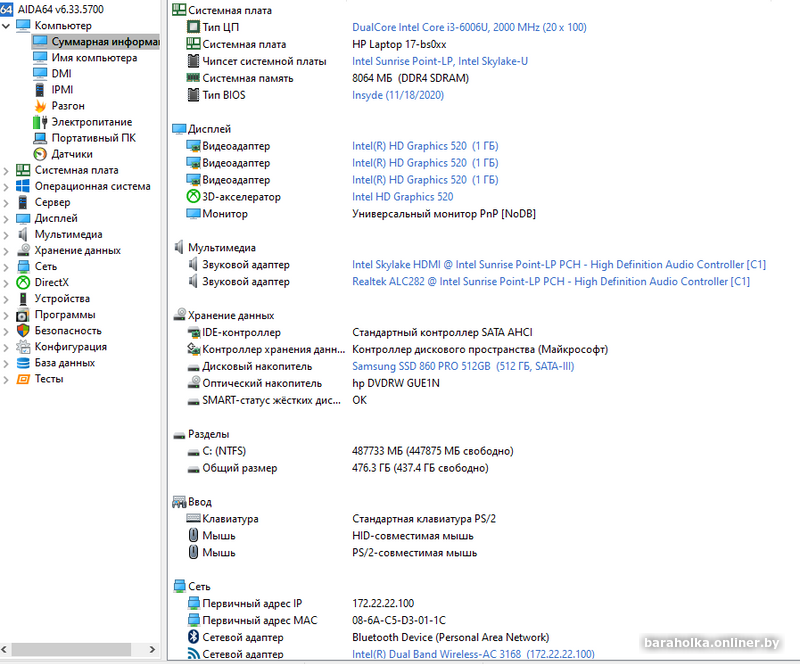Click the Мультимедиа speaker icon in tree

(23, 234)
